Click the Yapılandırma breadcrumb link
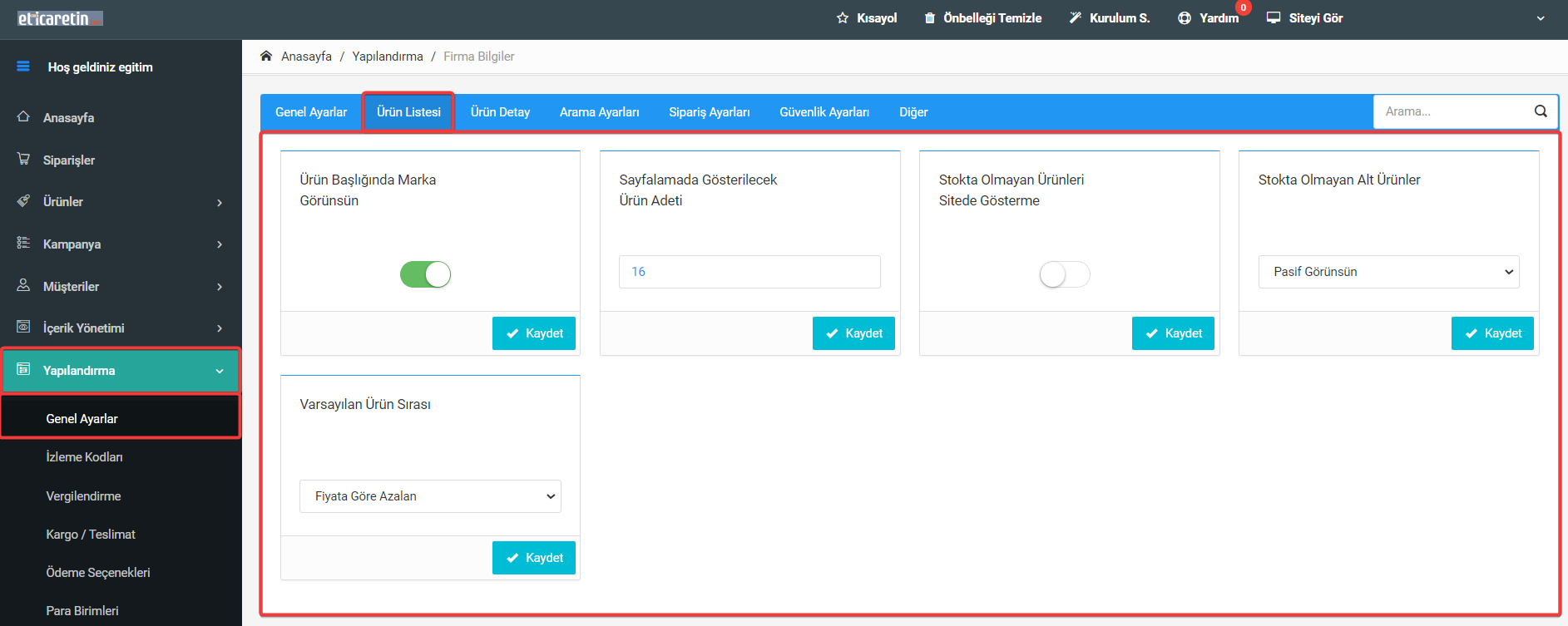This screenshot has height=626, width=1568. 388,57
